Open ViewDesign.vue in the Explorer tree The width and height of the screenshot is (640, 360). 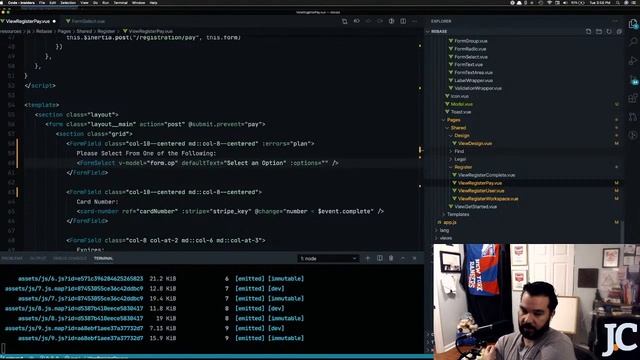point(475,143)
